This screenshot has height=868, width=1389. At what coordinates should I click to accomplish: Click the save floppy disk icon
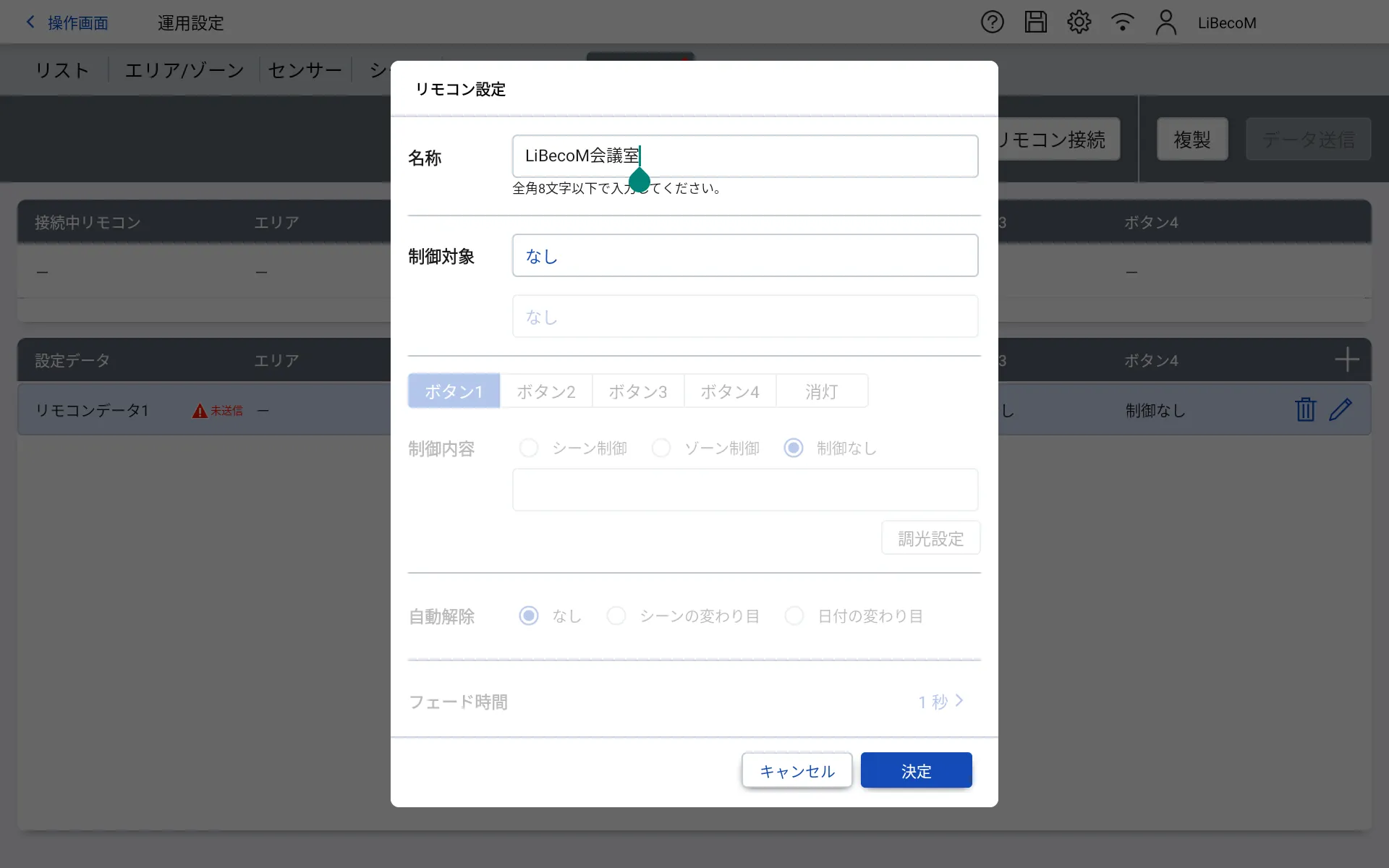coord(1035,22)
